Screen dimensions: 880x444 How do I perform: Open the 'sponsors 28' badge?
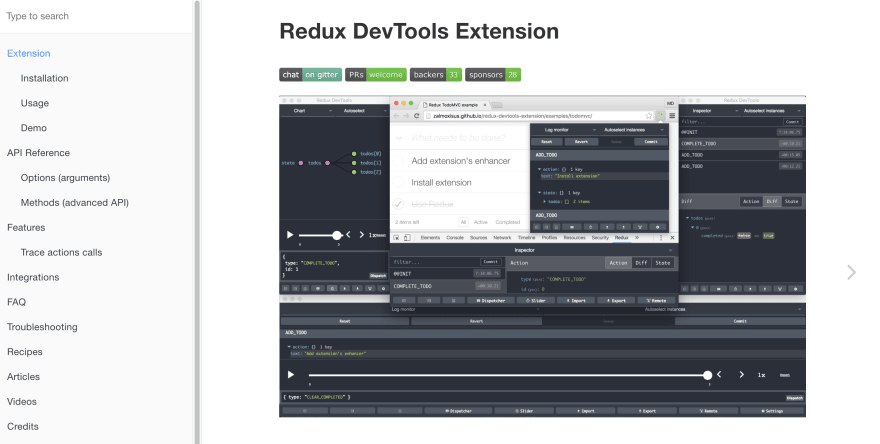(x=493, y=75)
